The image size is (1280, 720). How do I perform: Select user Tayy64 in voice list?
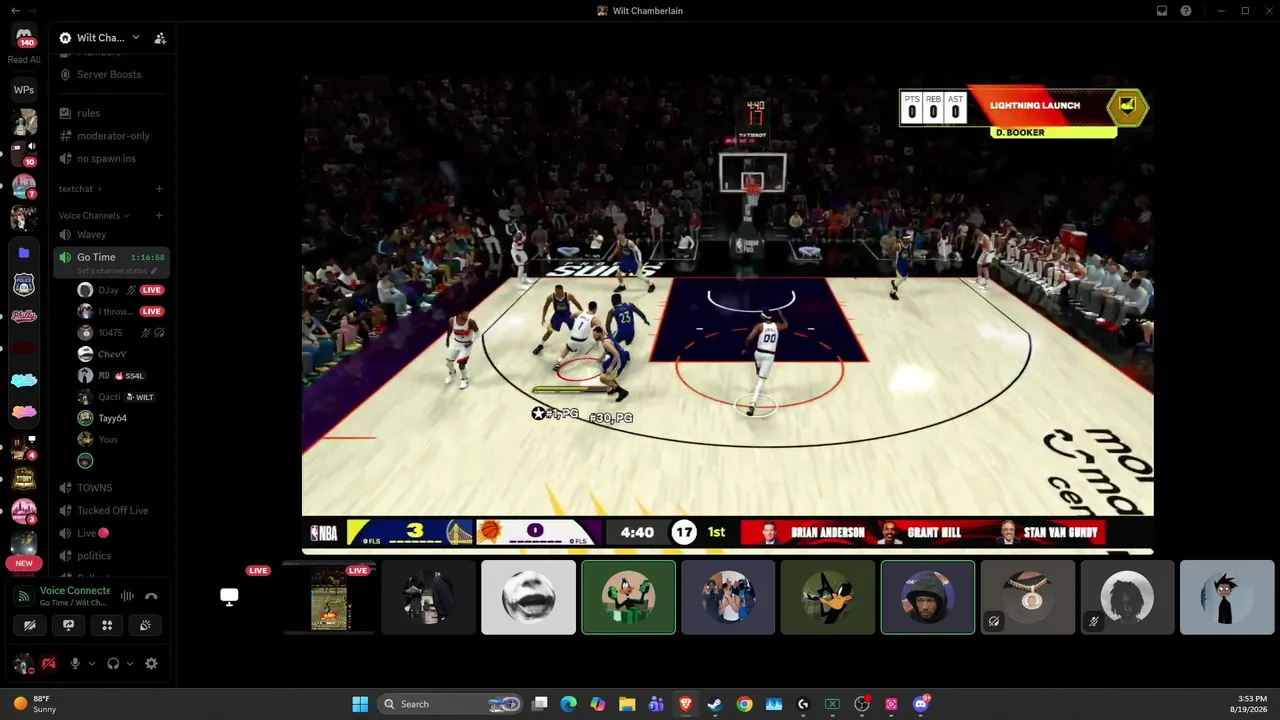(112, 418)
